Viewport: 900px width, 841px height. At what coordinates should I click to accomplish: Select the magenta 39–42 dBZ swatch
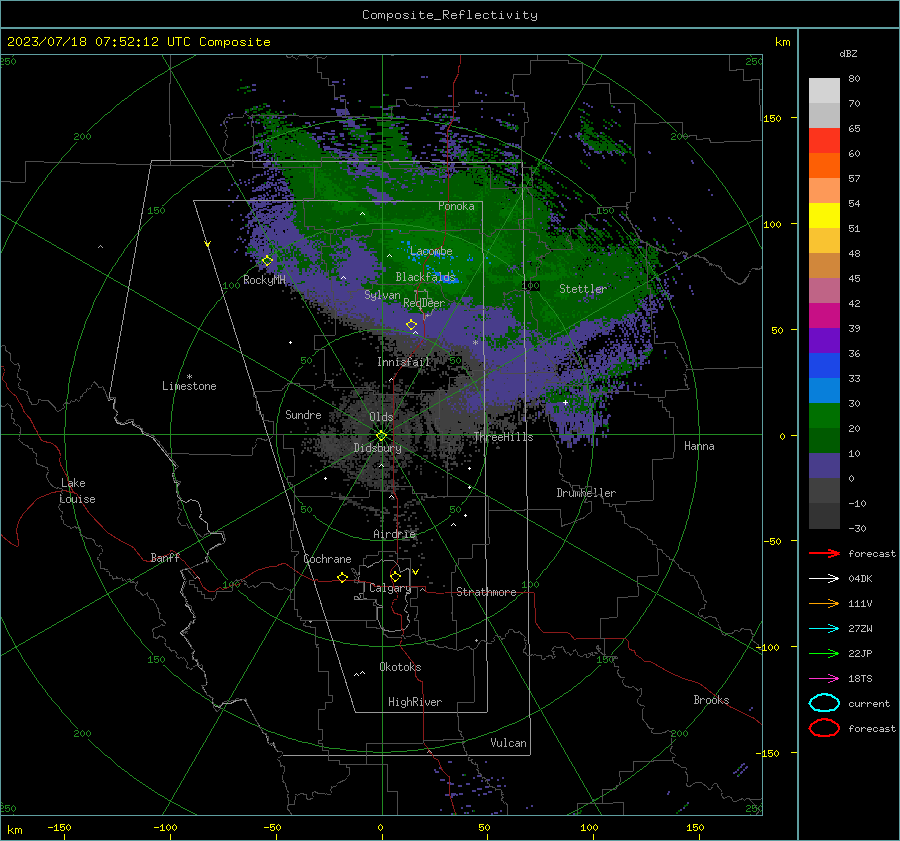824,315
